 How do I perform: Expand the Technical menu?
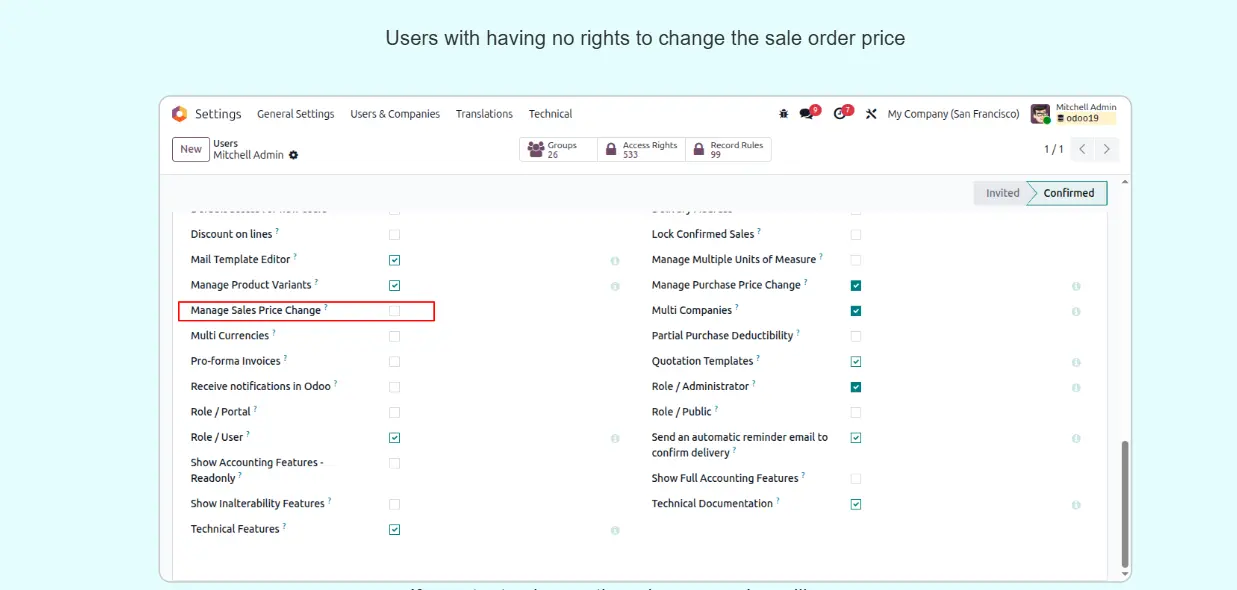click(x=550, y=114)
